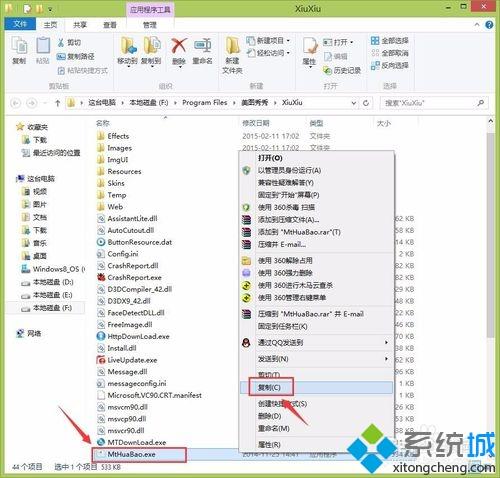Switch to the Manage ribbon tab
The width and height of the screenshot is (500, 478).
[x=150, y=25]
